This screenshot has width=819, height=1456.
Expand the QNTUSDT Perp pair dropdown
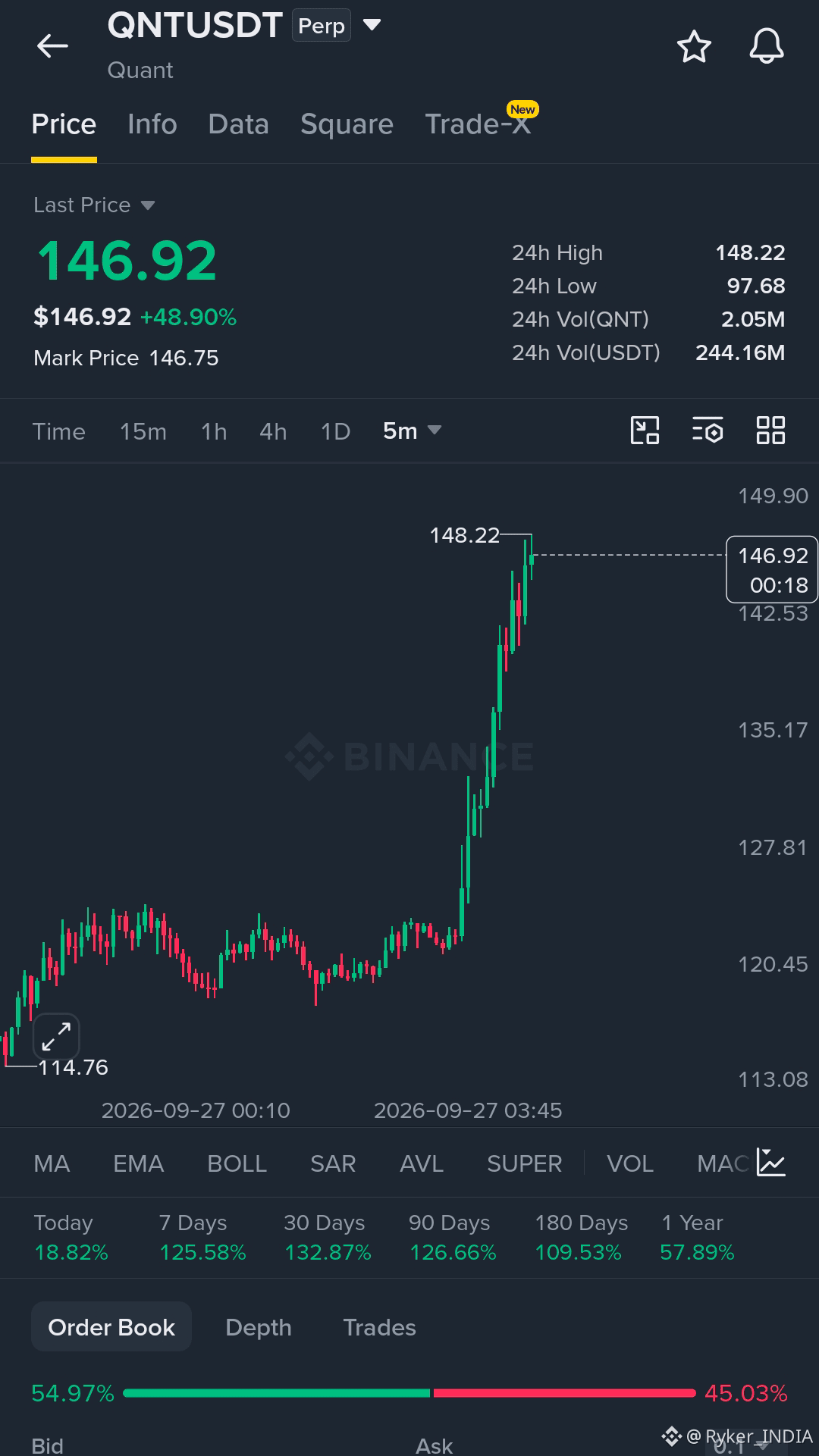pos(372,25)
